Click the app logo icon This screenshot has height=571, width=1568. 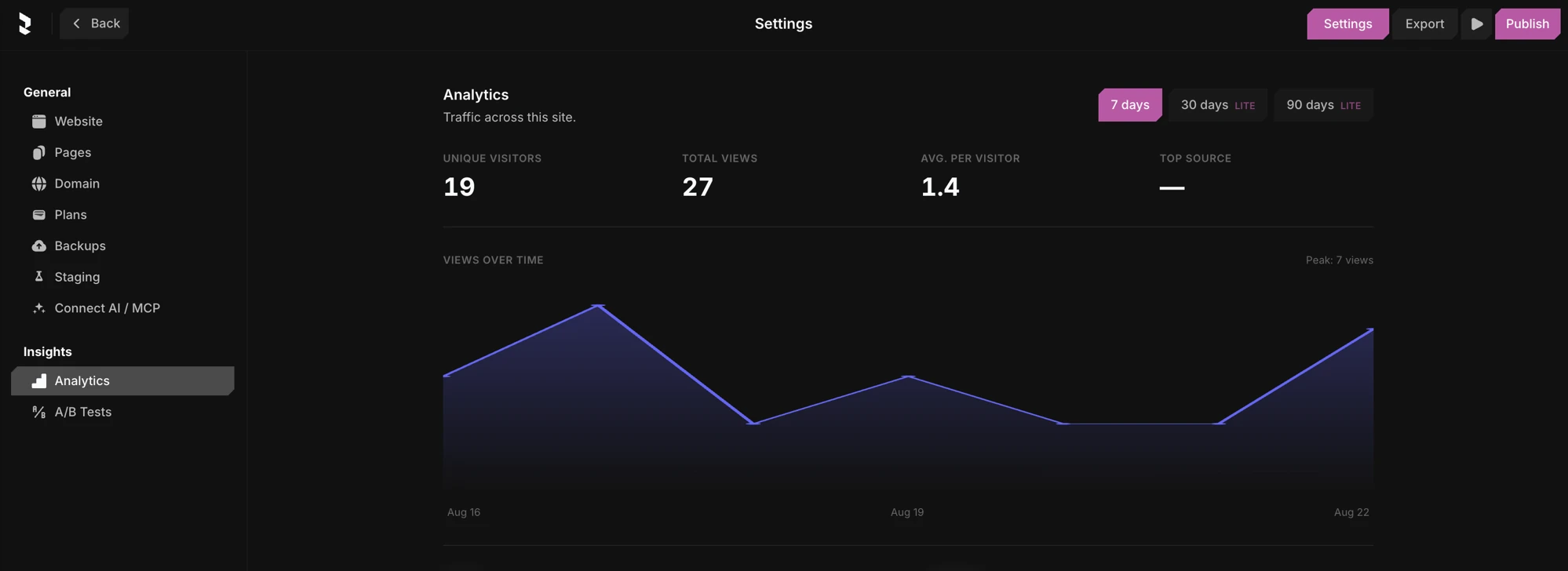(x=25, y=24)
